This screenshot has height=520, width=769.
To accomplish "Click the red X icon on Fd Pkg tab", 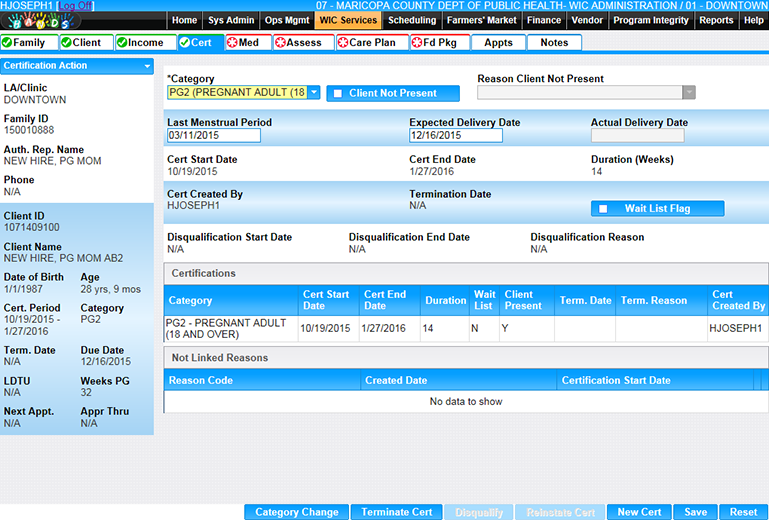I will tap(415, 43).
